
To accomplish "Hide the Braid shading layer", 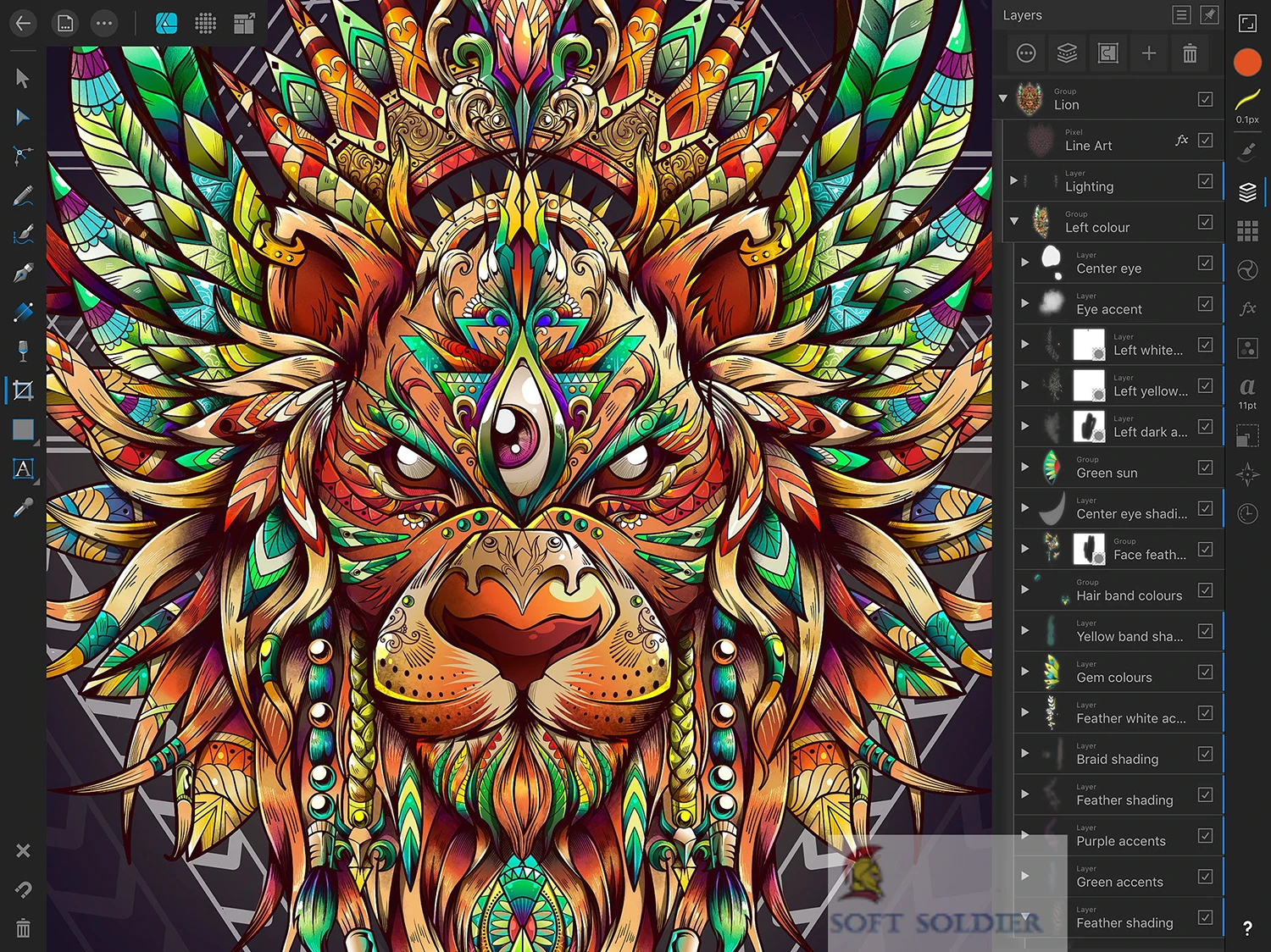I will tap(1205, 754).
